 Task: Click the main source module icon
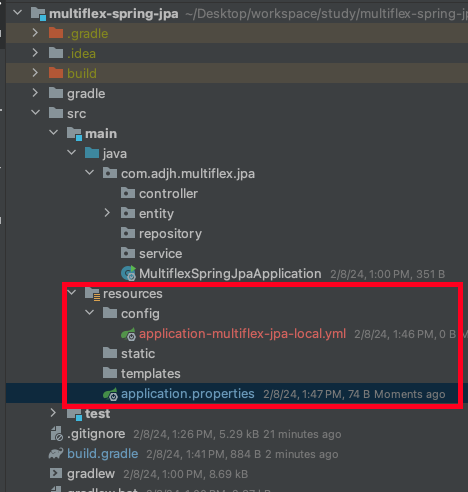coord(74,134)
